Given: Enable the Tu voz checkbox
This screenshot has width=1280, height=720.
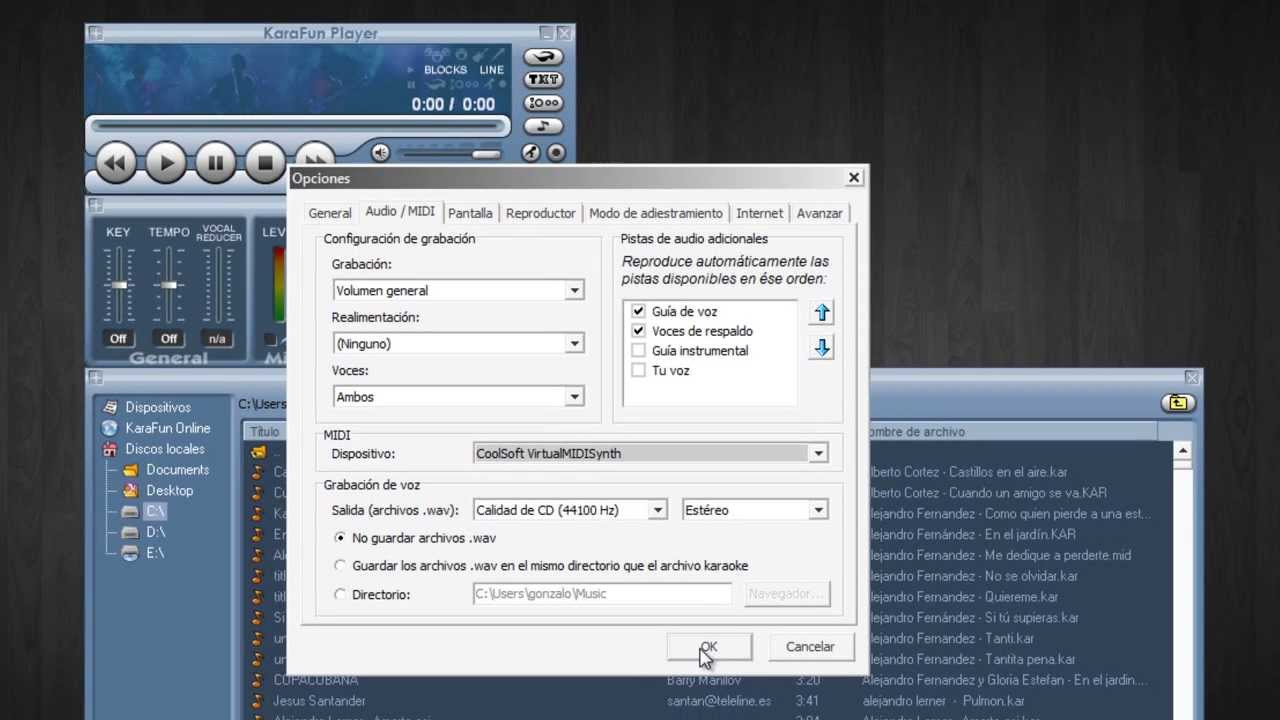Looking at the screenshot, I should (638, 370).
